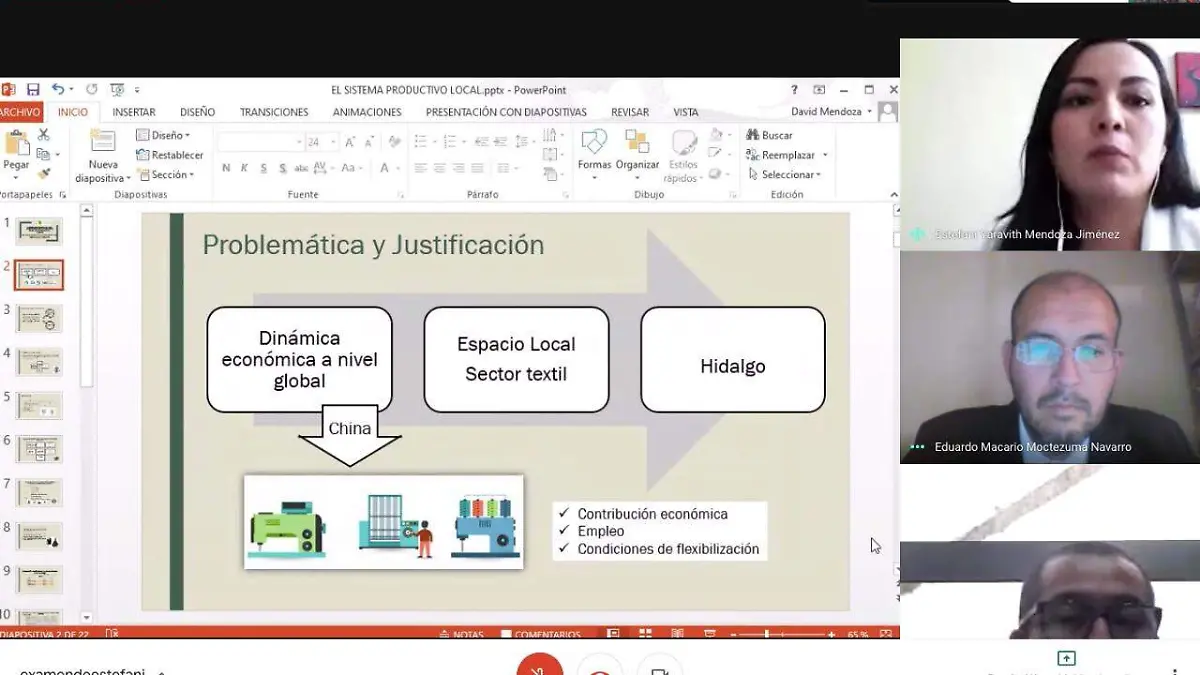Open the ANIMACIONES tab
This screenshot has height=675, width=1200.
[x=367, y=112]
